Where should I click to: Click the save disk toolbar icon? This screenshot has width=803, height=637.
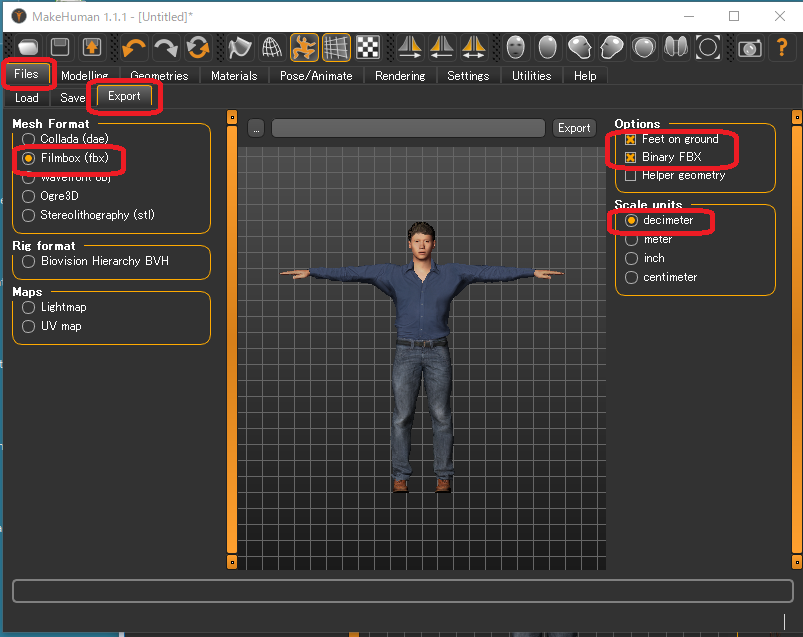click(x=60, y=47)
